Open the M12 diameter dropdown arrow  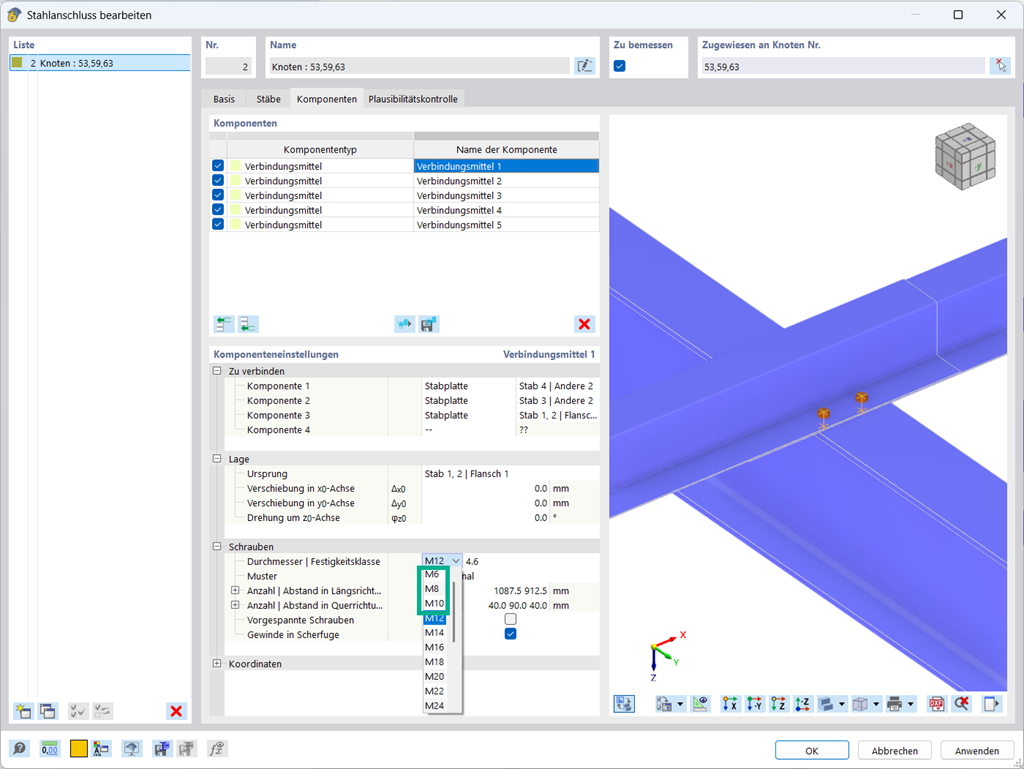point(456,561)
